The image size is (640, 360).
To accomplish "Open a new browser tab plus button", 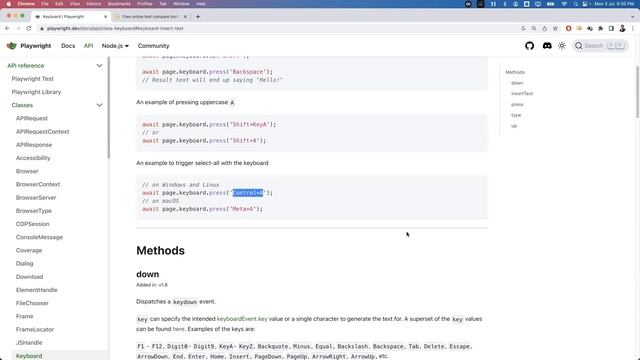I will tap(198, 17).
